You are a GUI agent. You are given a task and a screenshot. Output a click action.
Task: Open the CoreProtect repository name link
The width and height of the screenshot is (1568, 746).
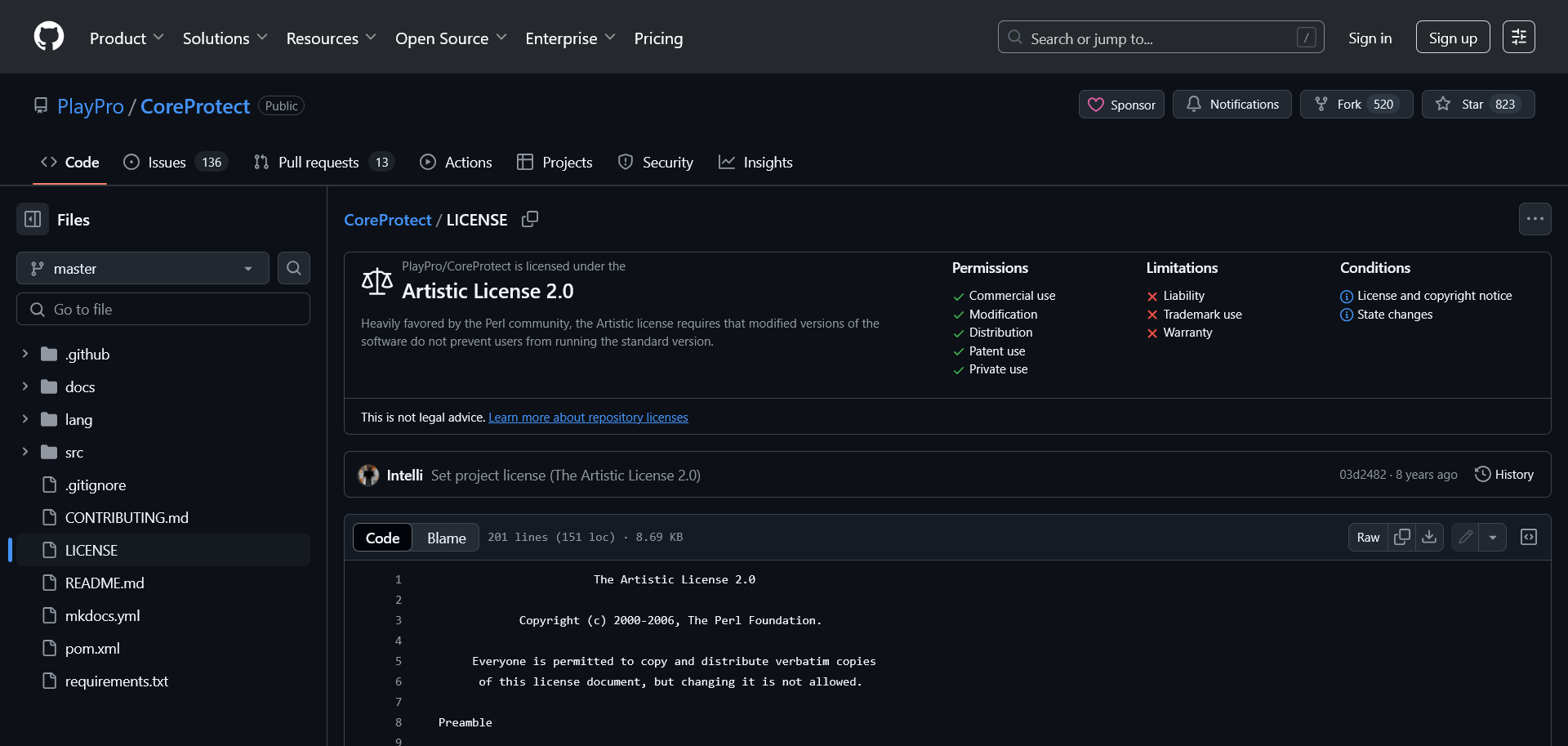(x=195, y=106)
